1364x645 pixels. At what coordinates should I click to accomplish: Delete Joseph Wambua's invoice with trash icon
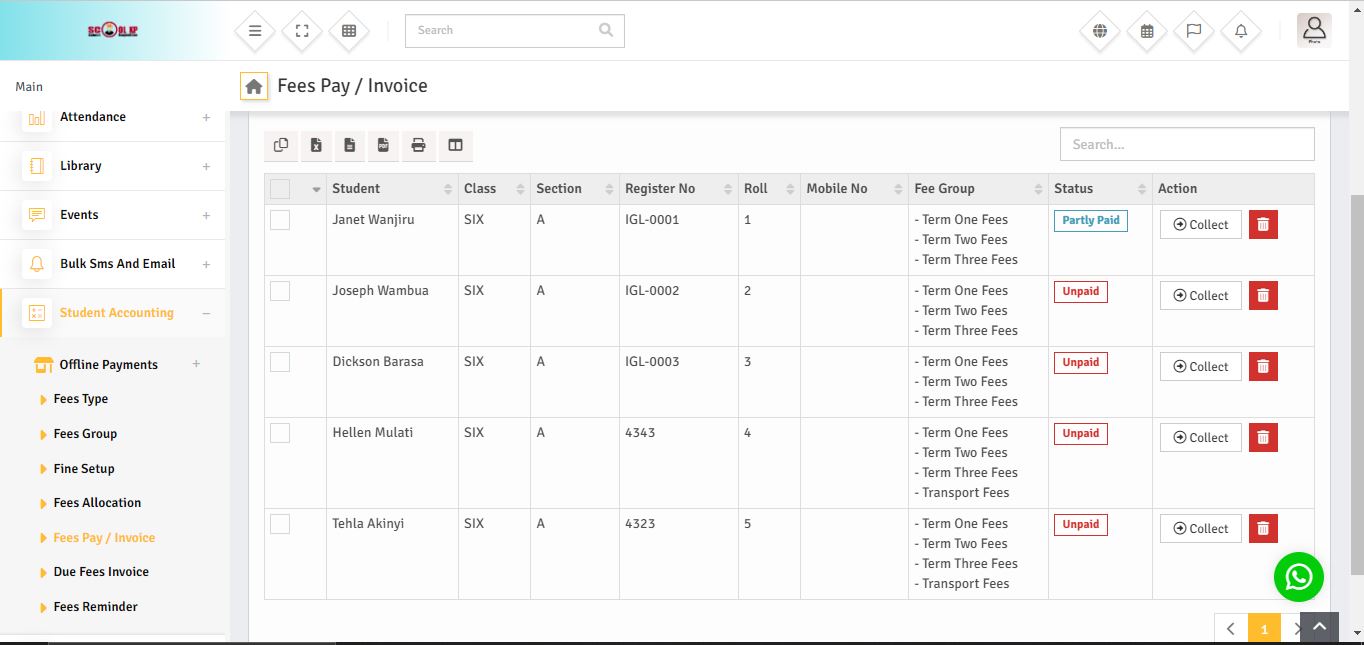[x=1263, y=295]
